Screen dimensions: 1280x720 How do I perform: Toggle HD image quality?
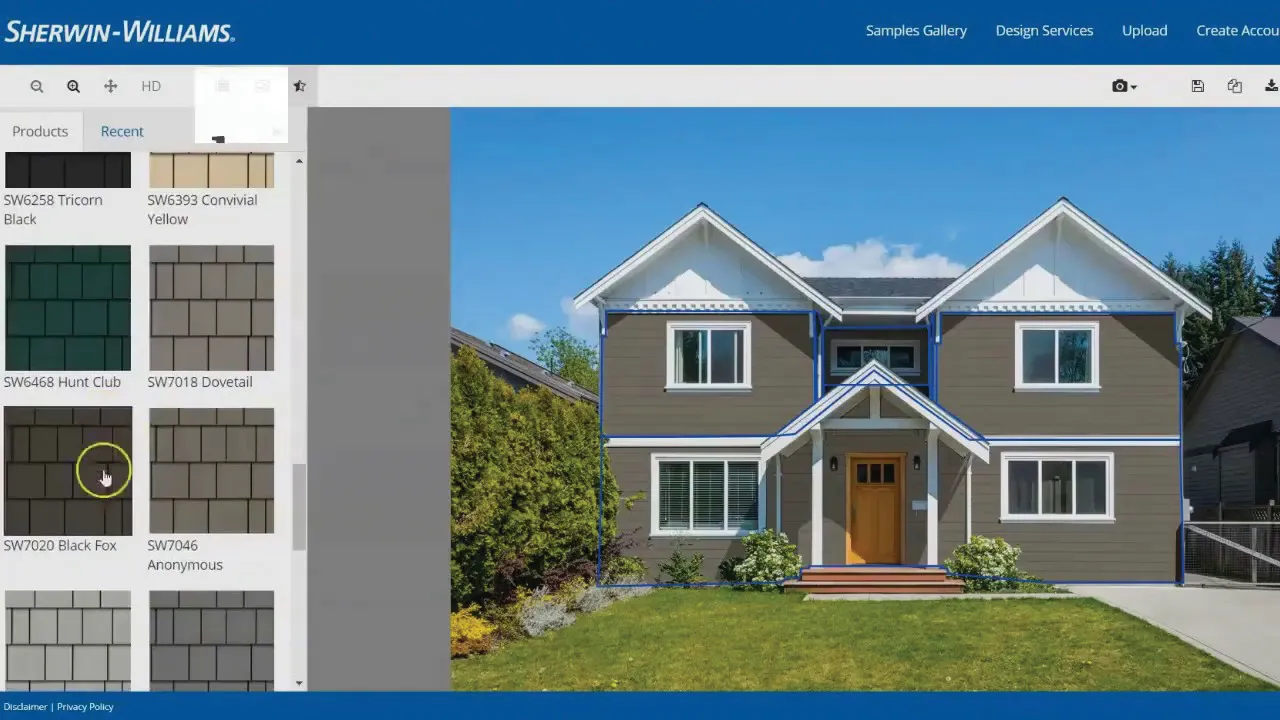tap(151, 87)
